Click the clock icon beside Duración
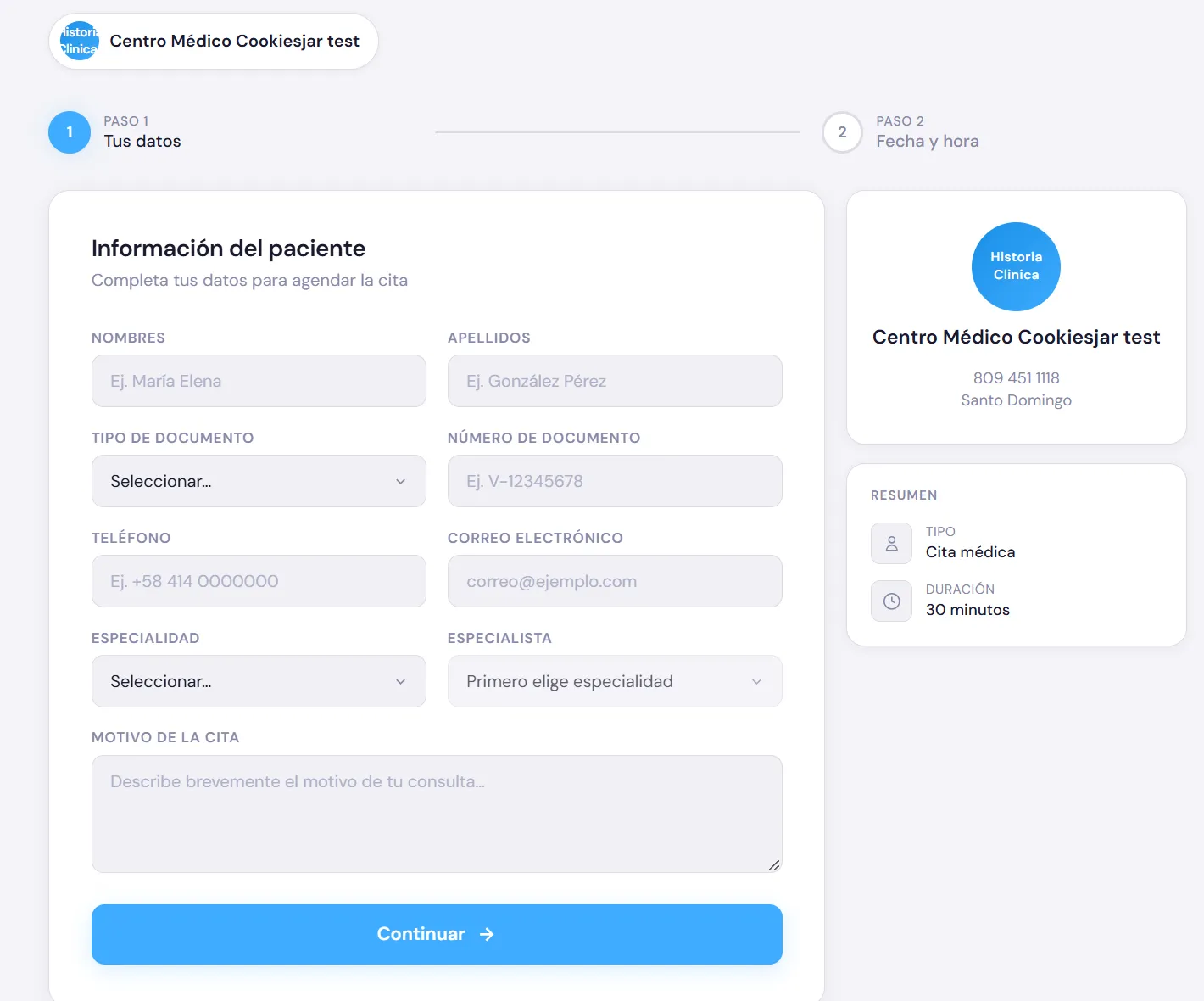The width and height of the screenshot is (1204, 1001). pos(891,601)
